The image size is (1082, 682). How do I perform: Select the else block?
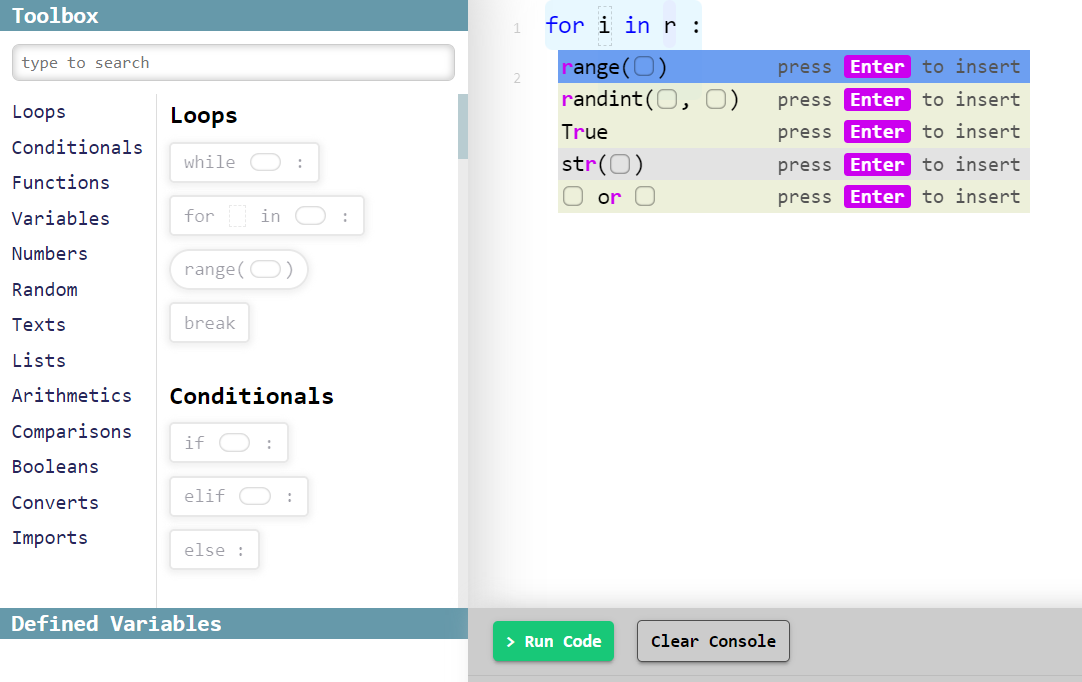pyautogui.click(x=213, y=549)
